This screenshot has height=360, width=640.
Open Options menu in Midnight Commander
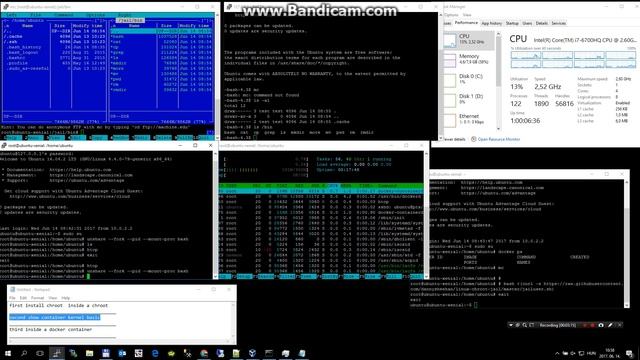pos(96,15)
